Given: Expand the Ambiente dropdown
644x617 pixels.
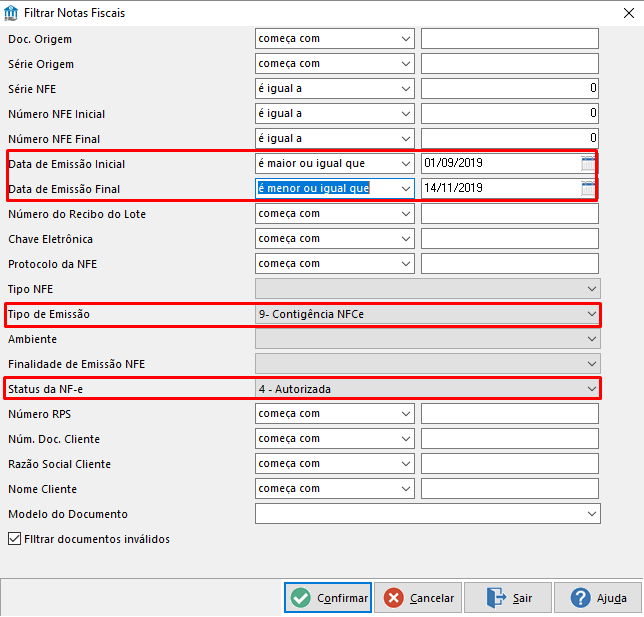Looking at the screenshot, I should (x=428, y=339).
